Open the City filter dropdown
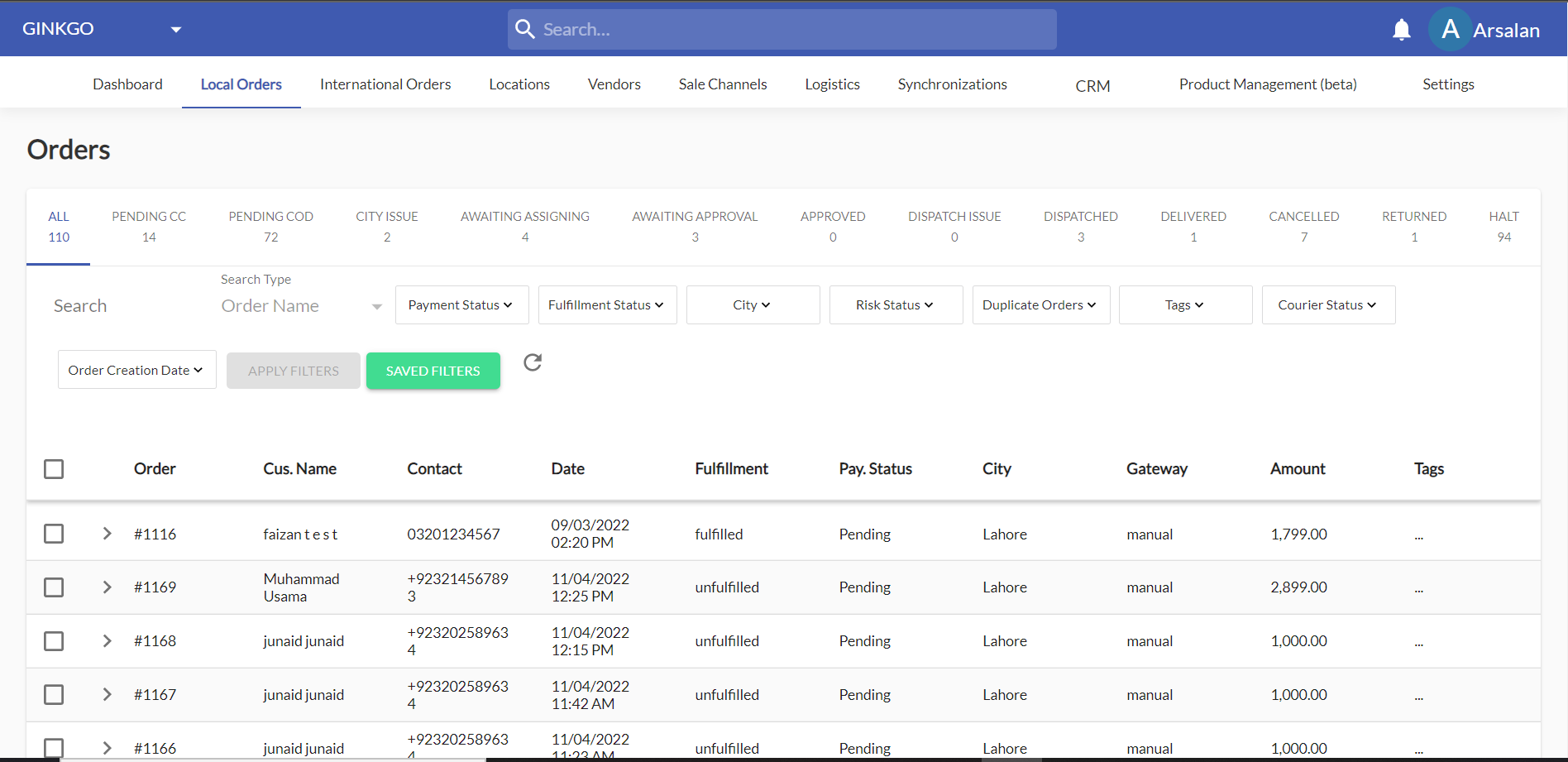 click(752, 304)
